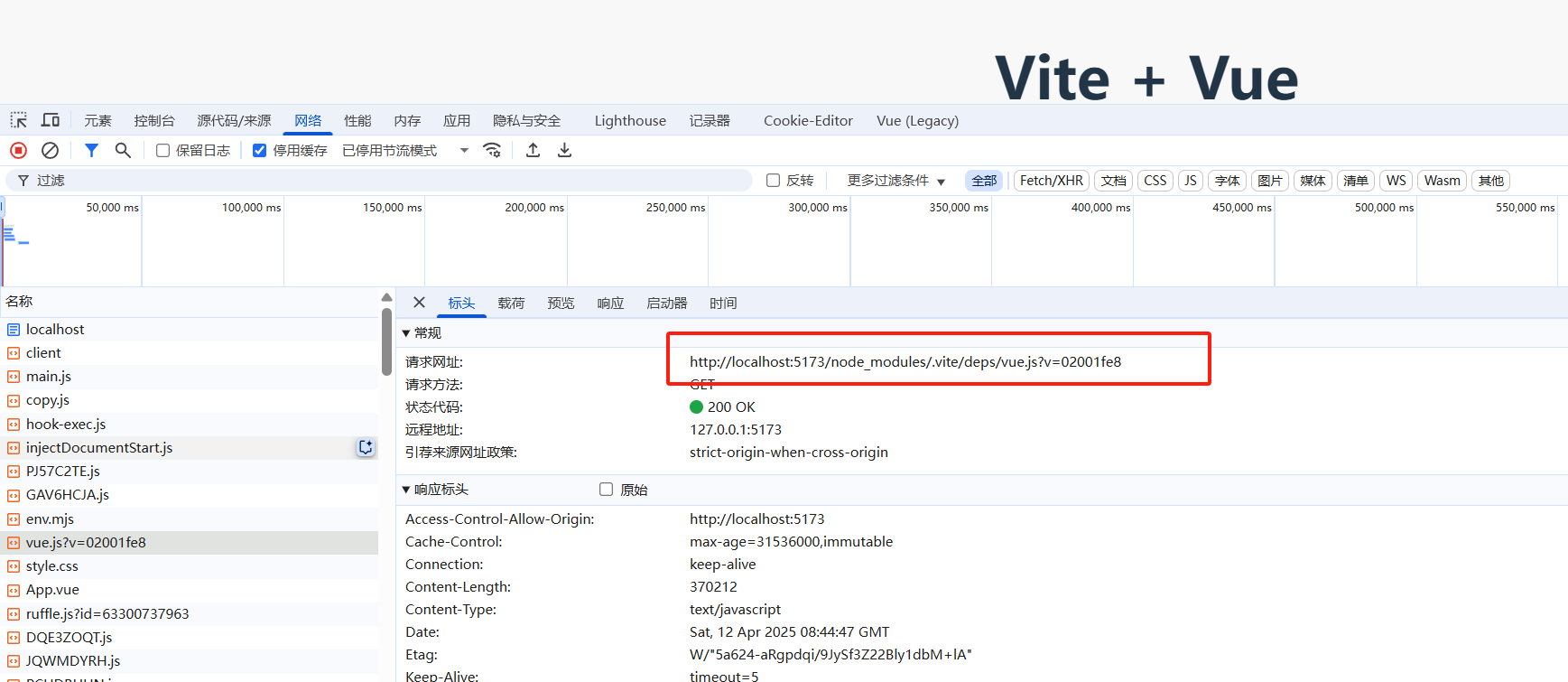Open the Cookie-Editor tab

[x=808, y=120]
